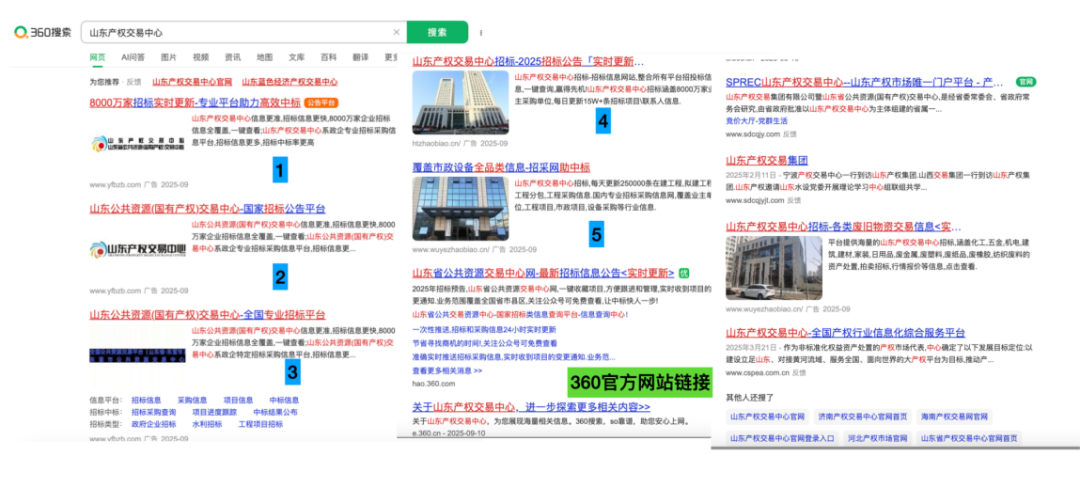Viewport: 1080px width, 504px height.
Task: Switch to the 图片 tab
Action: tap(169, 57)
